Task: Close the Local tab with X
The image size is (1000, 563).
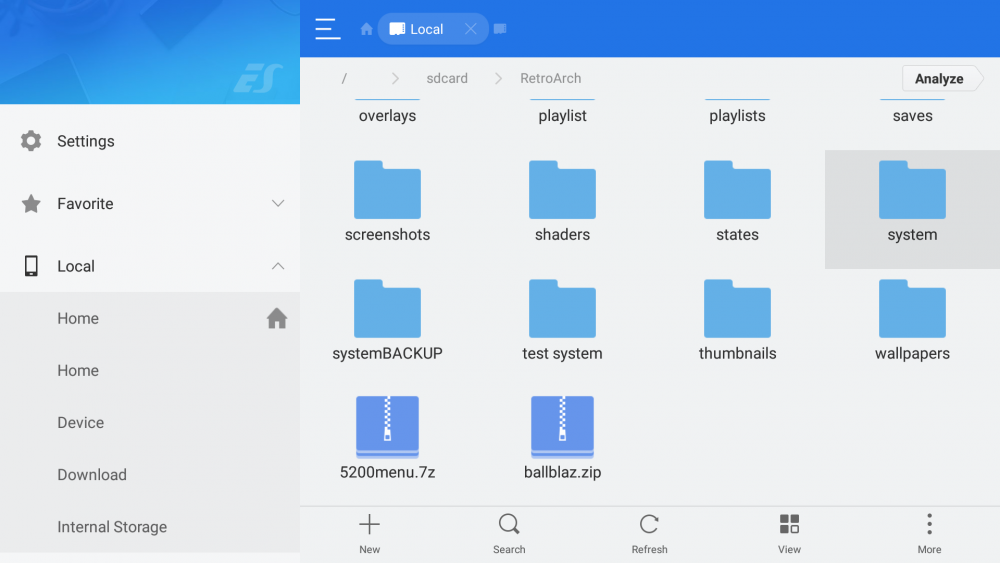Action: click(471, 29)
